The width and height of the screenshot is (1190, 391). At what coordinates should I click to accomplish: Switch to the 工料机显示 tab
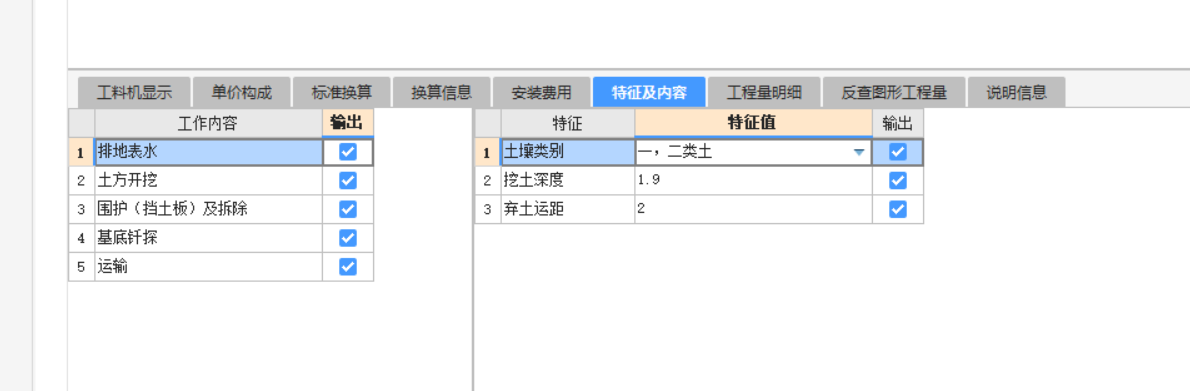click(x=134, y=93)
